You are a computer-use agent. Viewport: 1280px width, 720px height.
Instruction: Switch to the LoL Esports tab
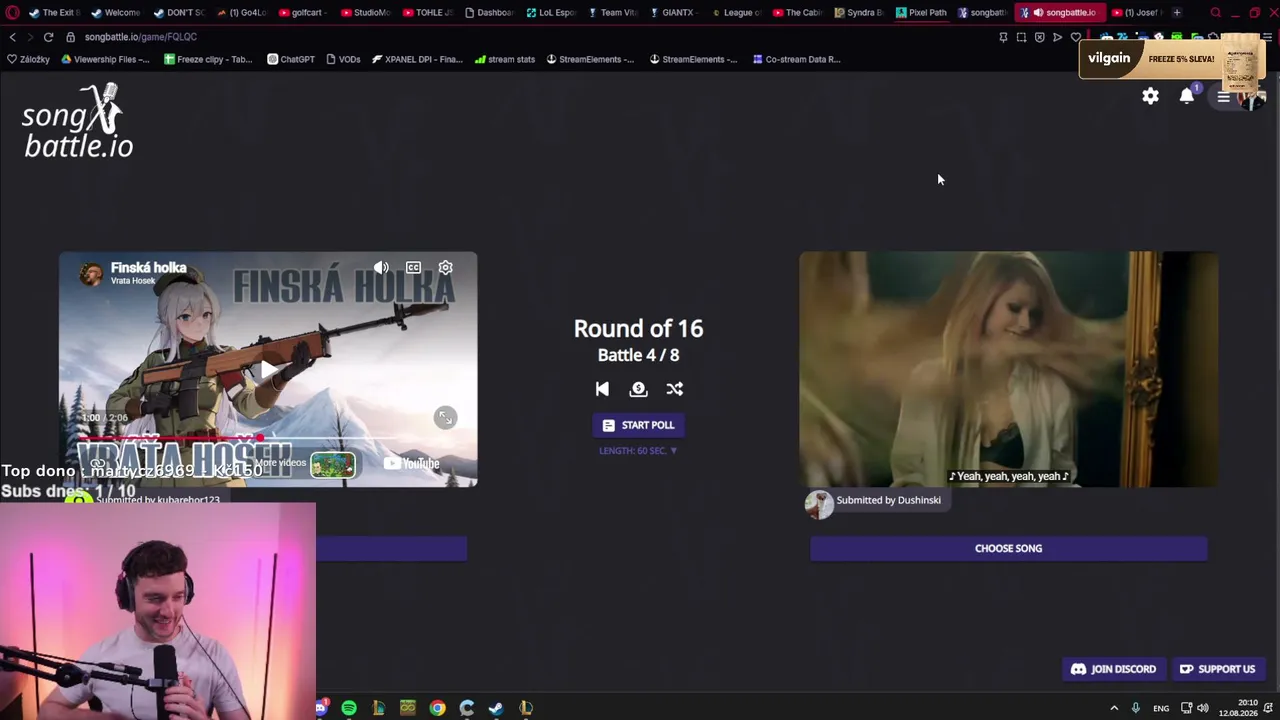(550, 13)
